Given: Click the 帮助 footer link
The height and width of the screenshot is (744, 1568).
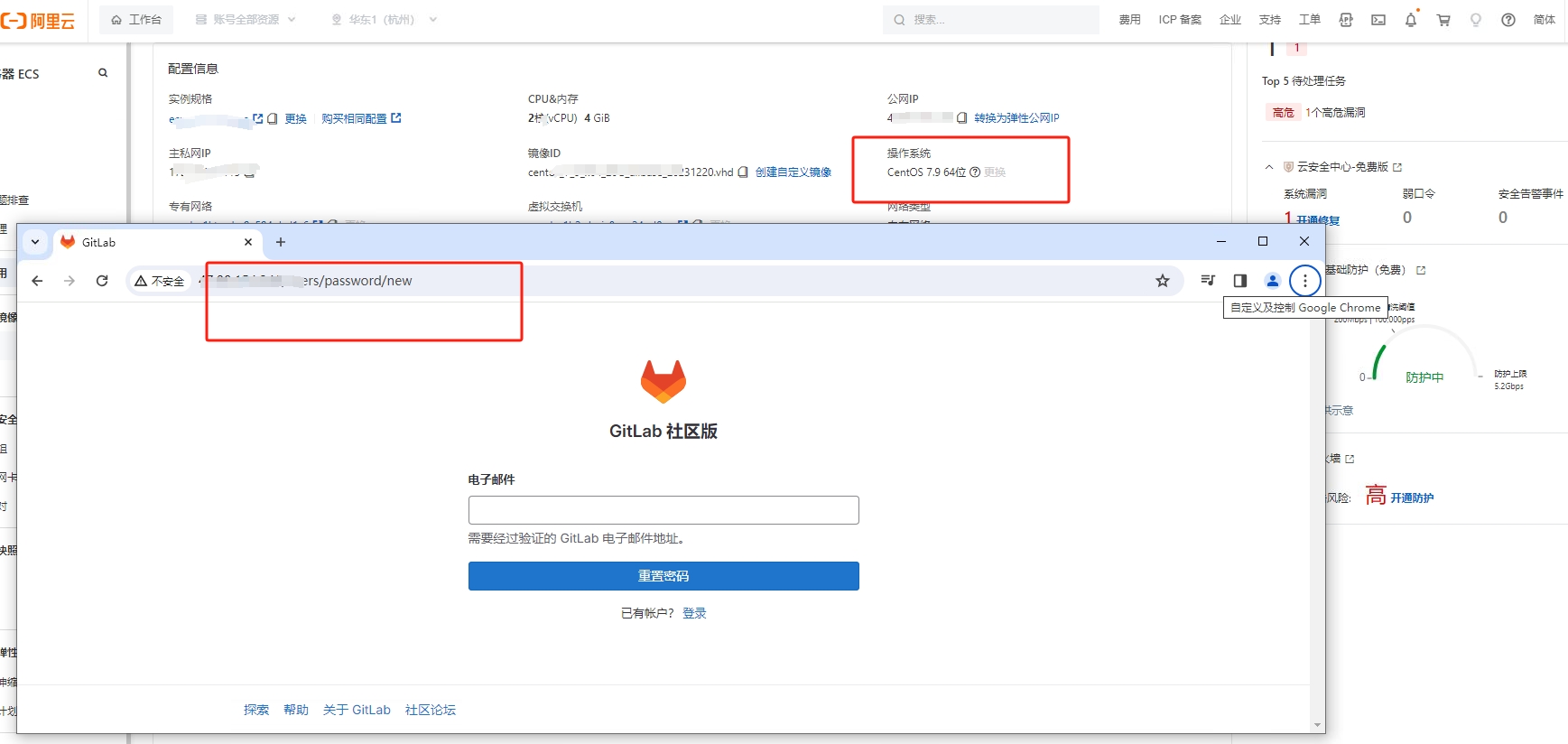Looking at the screenshot, I should [x=296, y=710].
